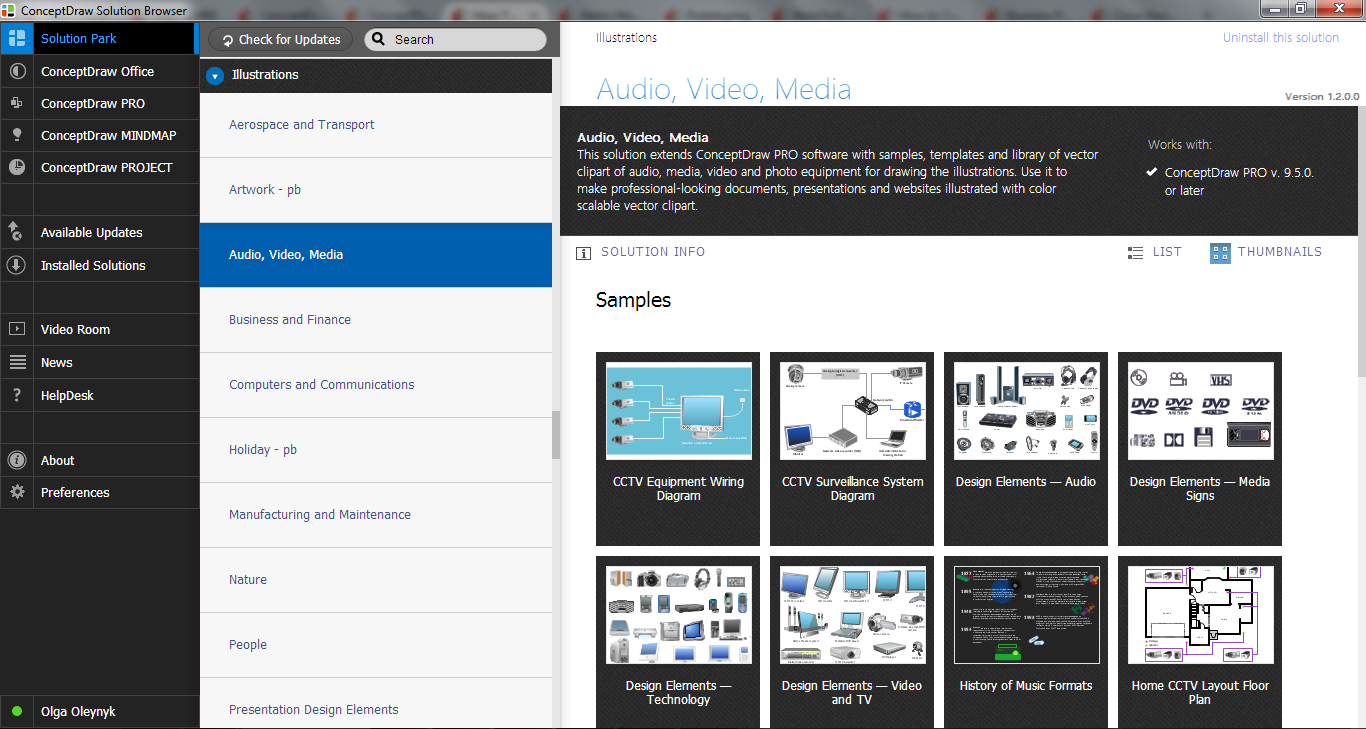
Task: Click the ConceptDraw MINDMAP lightbulb icon
Action: click(x=16, y=136)
